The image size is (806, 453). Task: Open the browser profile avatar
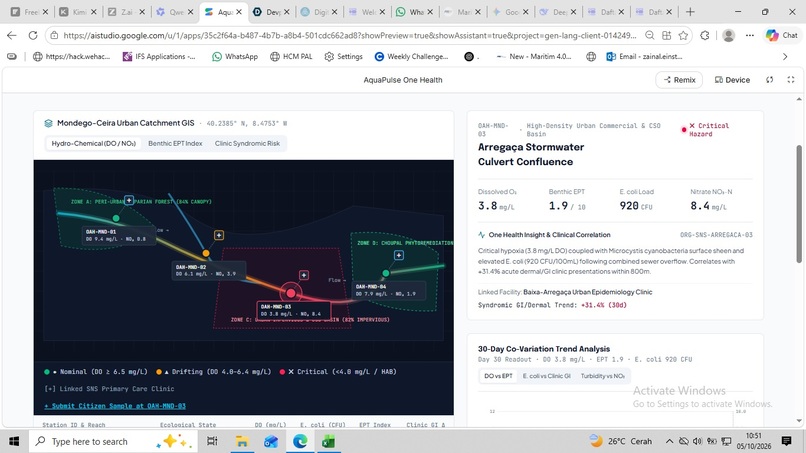[728, 35]
